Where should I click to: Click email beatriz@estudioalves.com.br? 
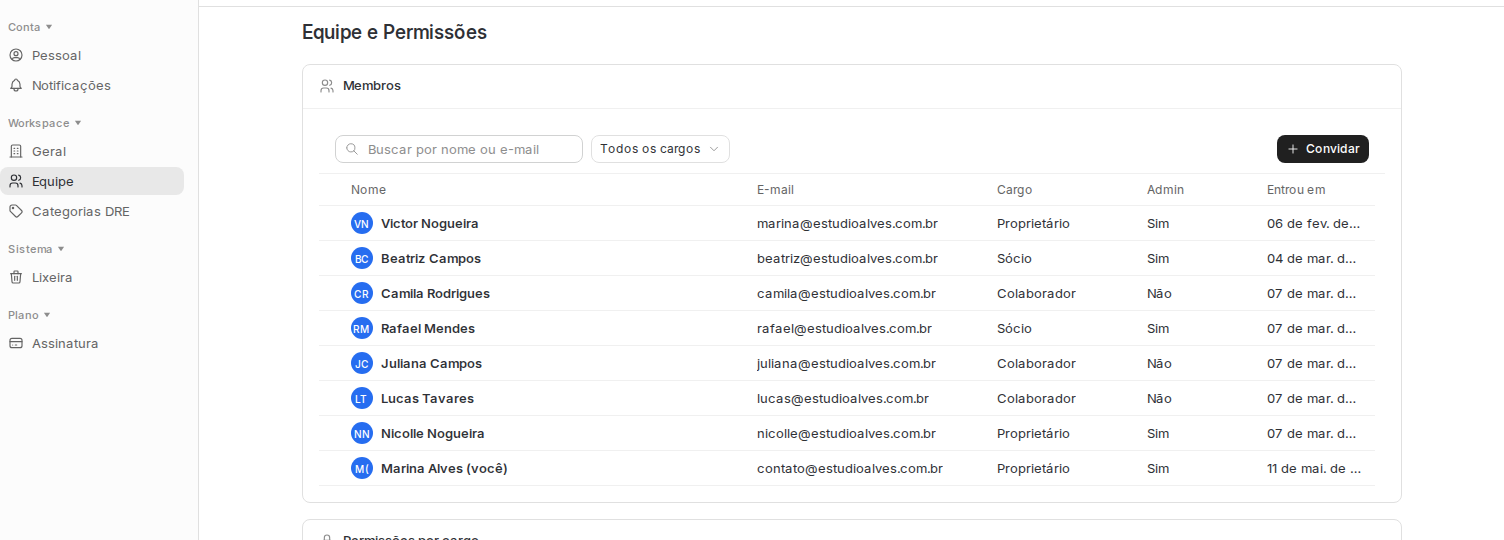click(847, 258)
